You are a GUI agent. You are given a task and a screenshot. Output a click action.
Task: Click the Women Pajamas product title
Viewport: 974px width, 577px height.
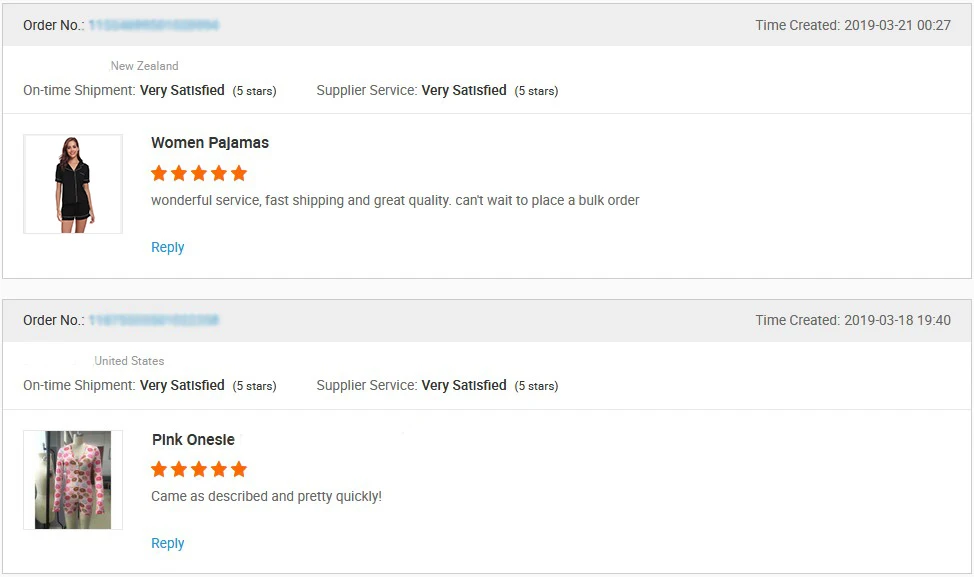[x=210, y=143]
